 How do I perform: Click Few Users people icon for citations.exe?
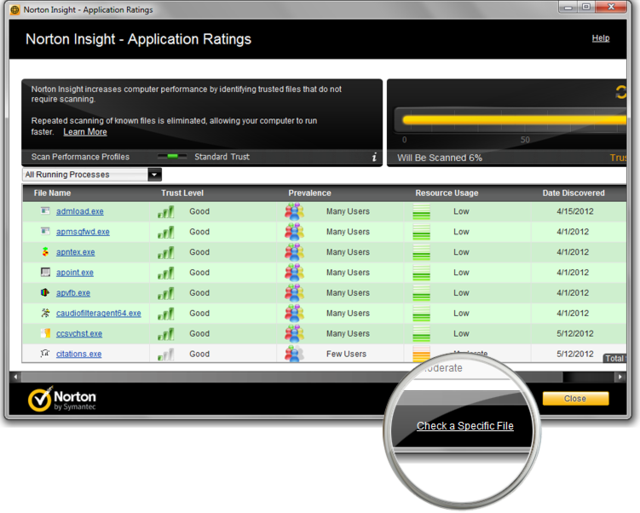pyautogui.click(x=294, y=353)
